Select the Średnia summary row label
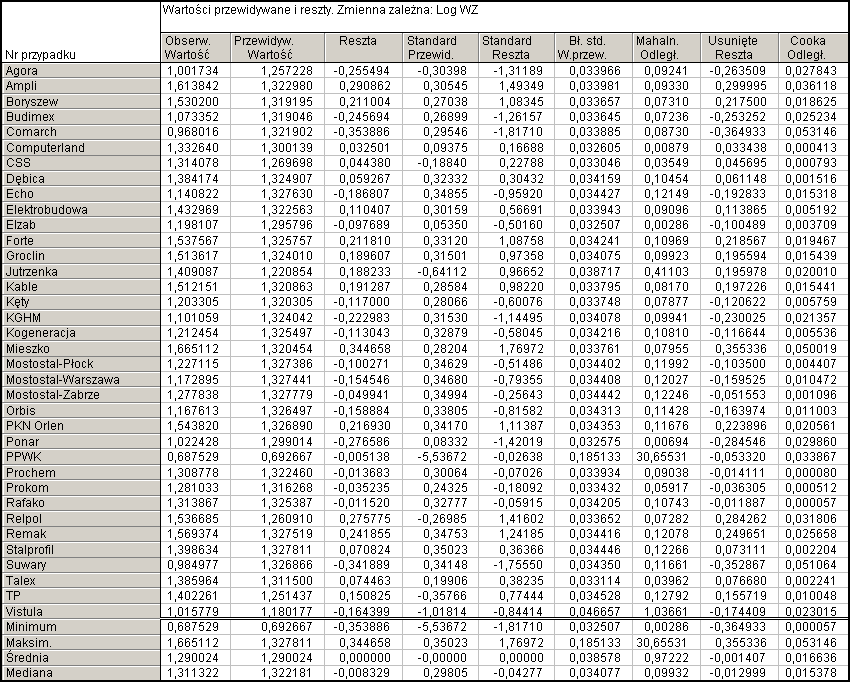Screen dimensions: 850x682 coord(81,658)
